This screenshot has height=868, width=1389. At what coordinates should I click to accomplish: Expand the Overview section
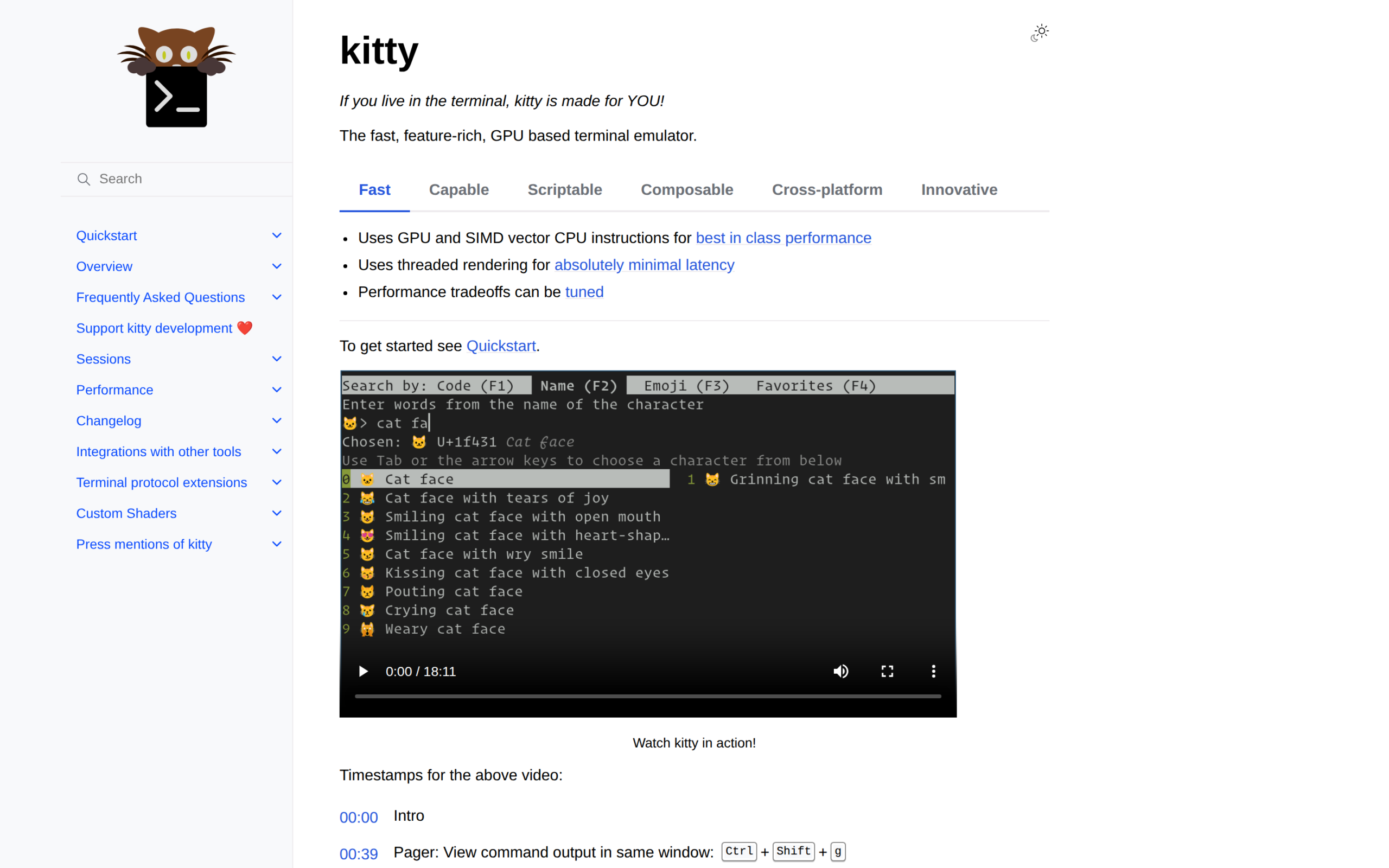tap(277, 266)
